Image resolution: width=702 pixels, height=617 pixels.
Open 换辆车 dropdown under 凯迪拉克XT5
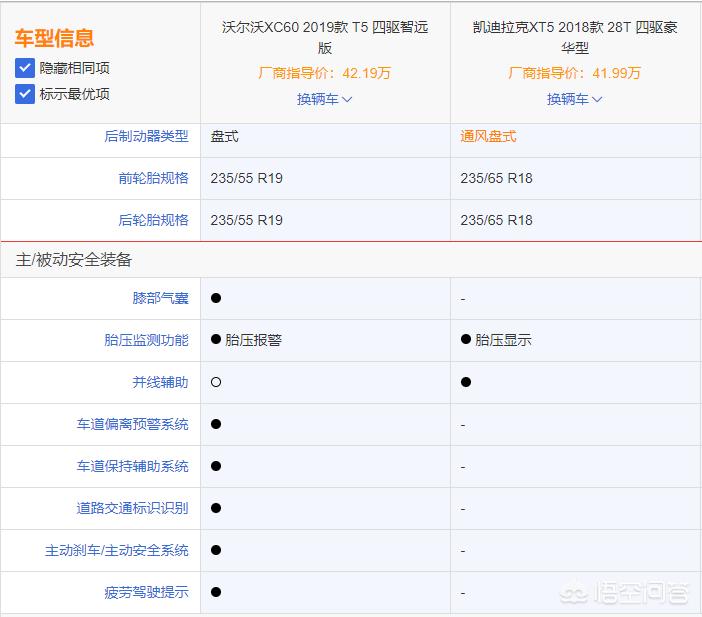pyautogui.click(x=574, y=99)
